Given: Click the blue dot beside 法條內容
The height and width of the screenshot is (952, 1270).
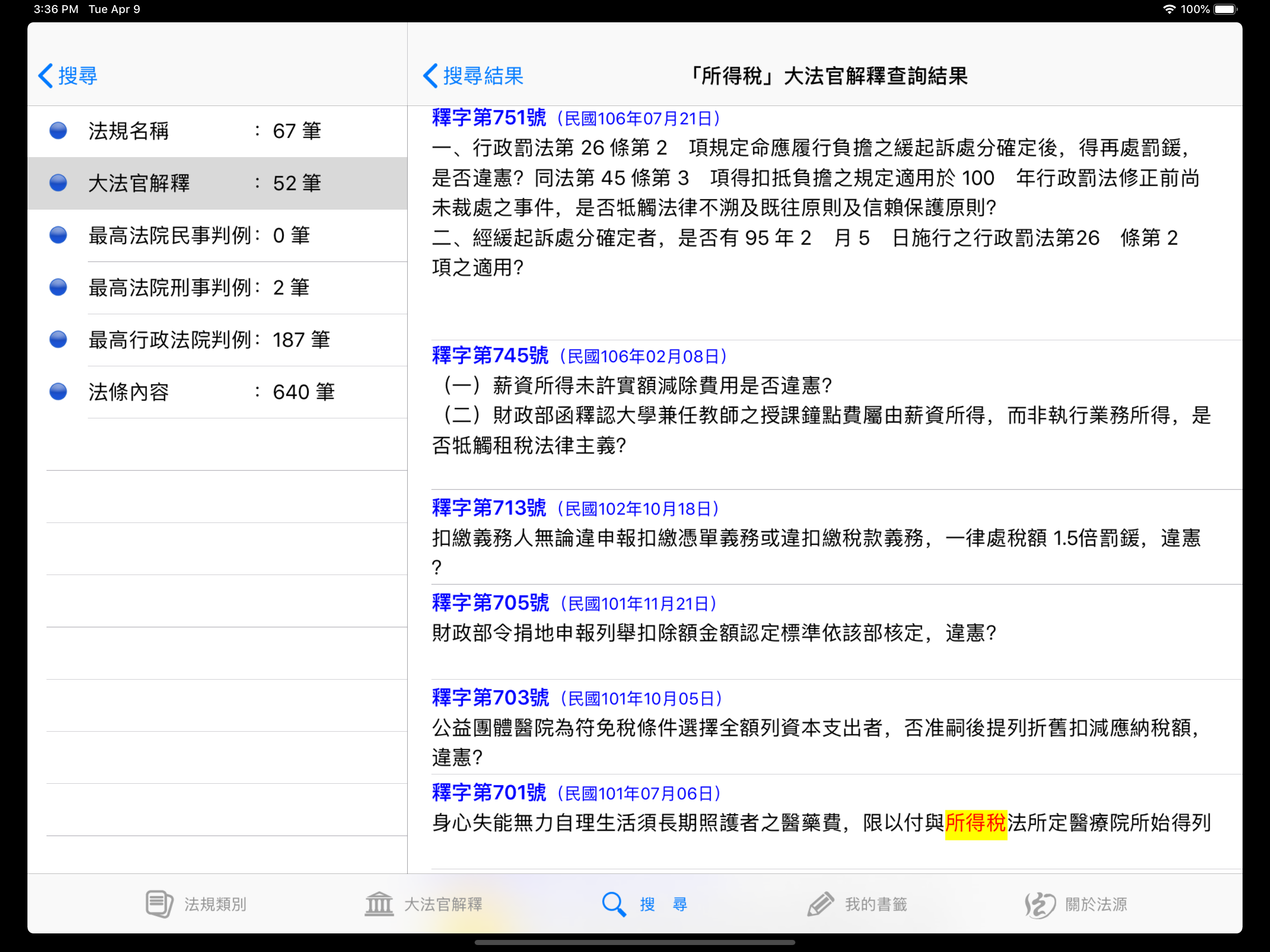Looking at the screenshot, I should click(x=58, y=391).
